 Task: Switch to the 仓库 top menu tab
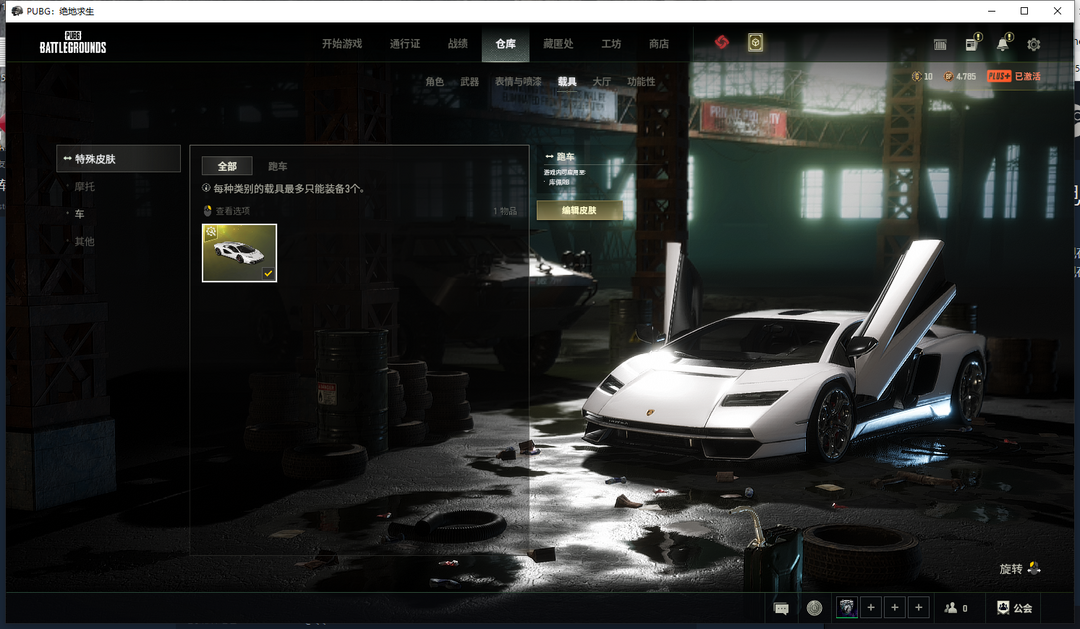pyautogui.click(x=506, y=44)
